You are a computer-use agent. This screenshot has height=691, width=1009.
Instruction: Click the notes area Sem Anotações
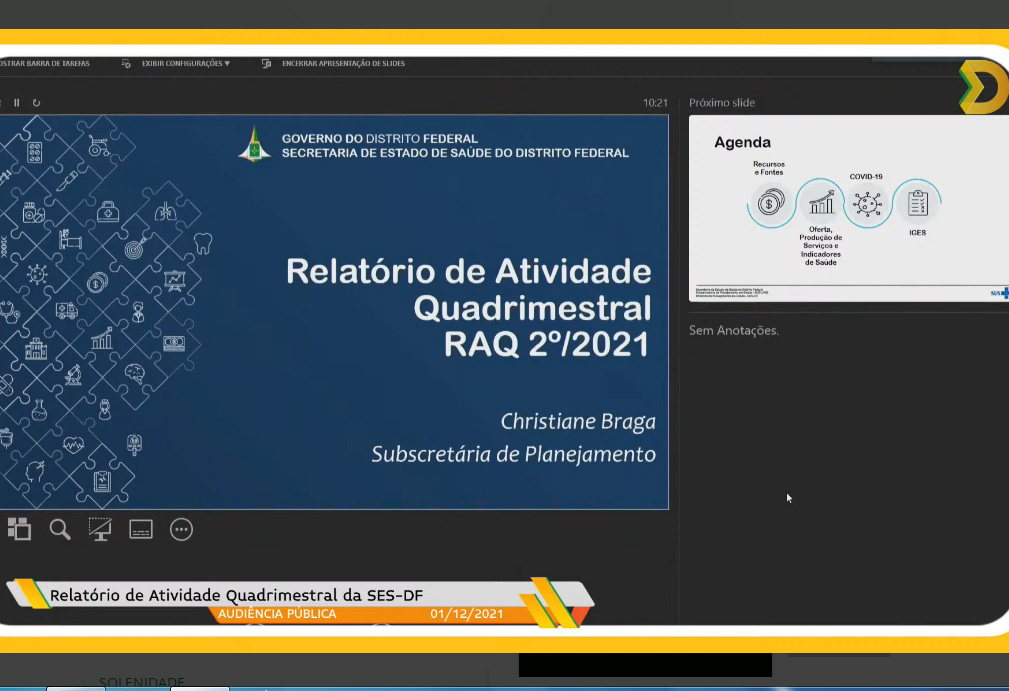(734, 330)
